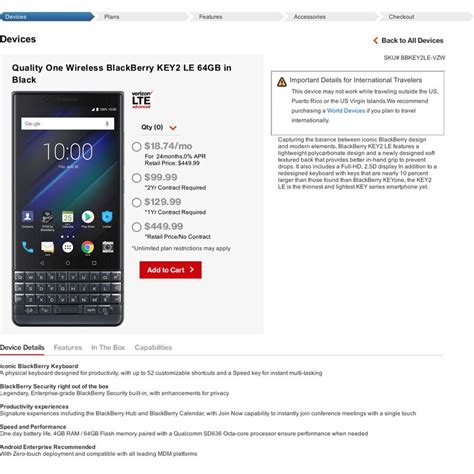This screenshot has height=474, width=474.
Task: Select $449.99 retail price no contract
Action: click(x=136, y=227)
